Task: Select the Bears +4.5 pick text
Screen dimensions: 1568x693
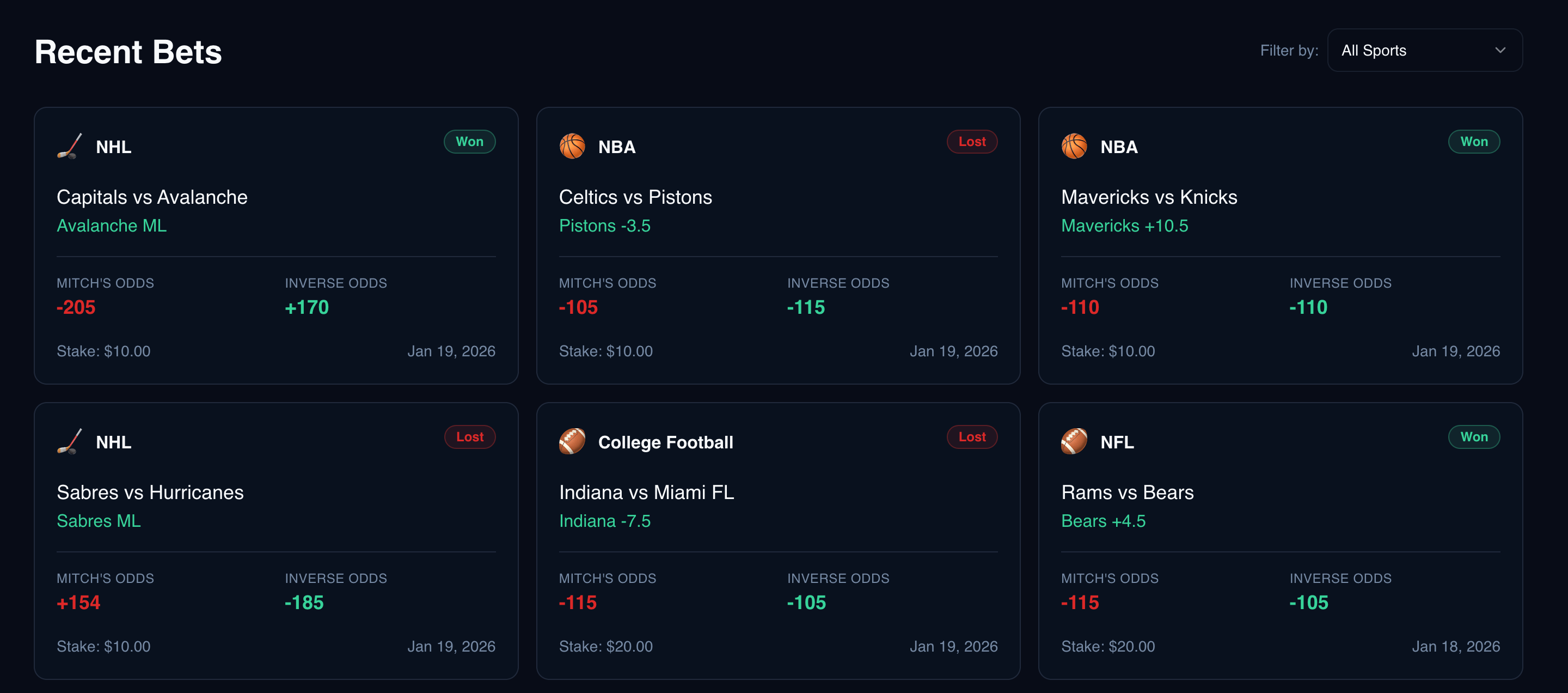Action: coord(1103,521)
